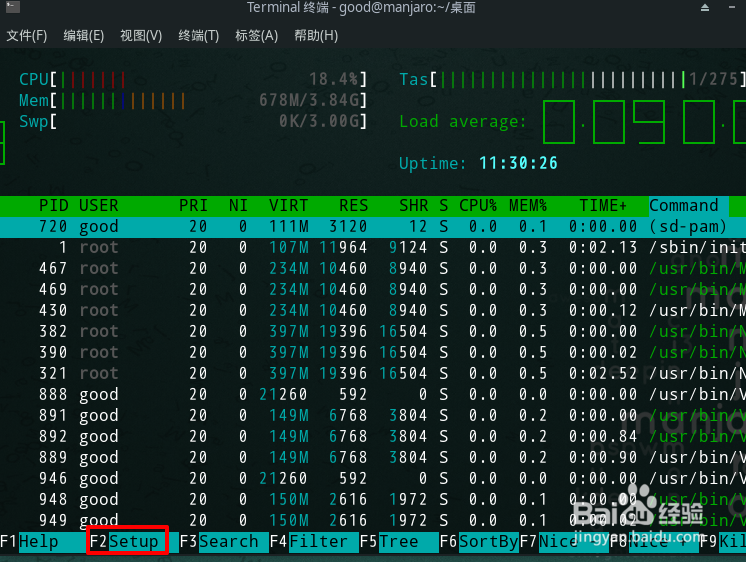The height and width of the screenshot is (562, 746).
Task: Open the 编辑(E) menu
Action: click(84, 36)
